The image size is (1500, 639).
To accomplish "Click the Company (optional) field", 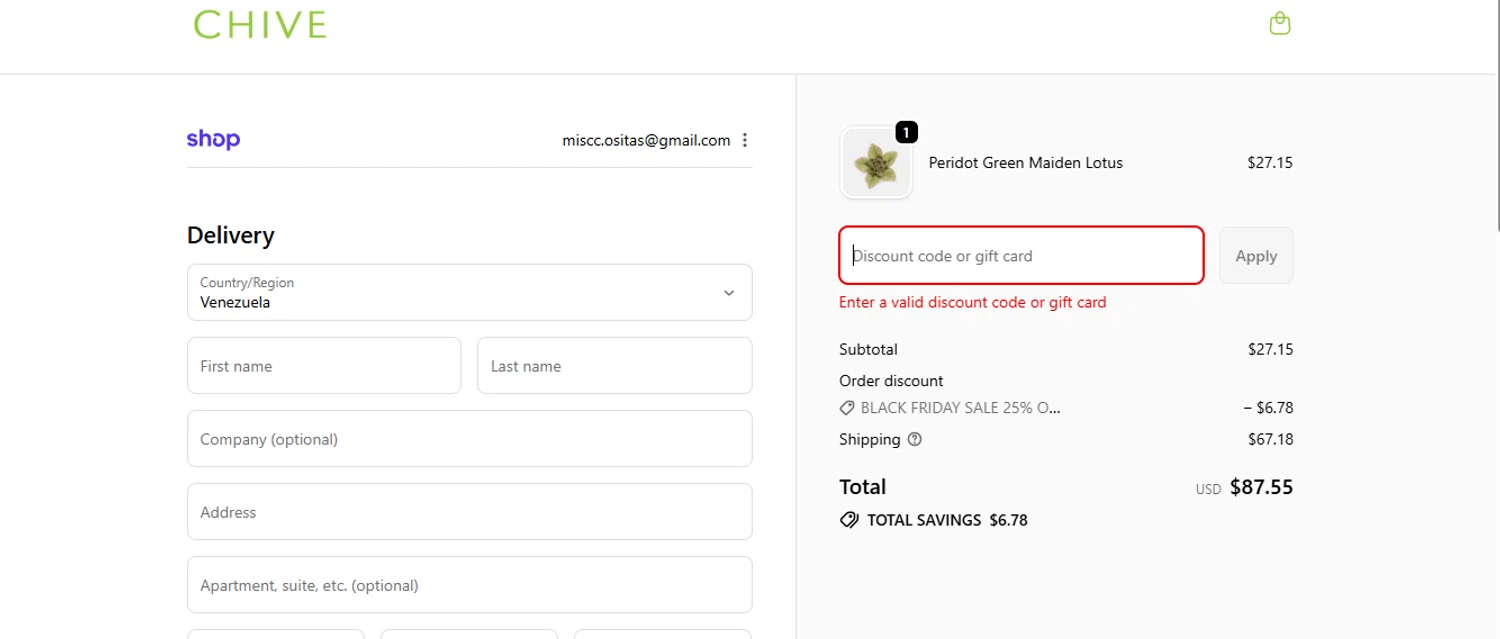I will click(469, 439).
